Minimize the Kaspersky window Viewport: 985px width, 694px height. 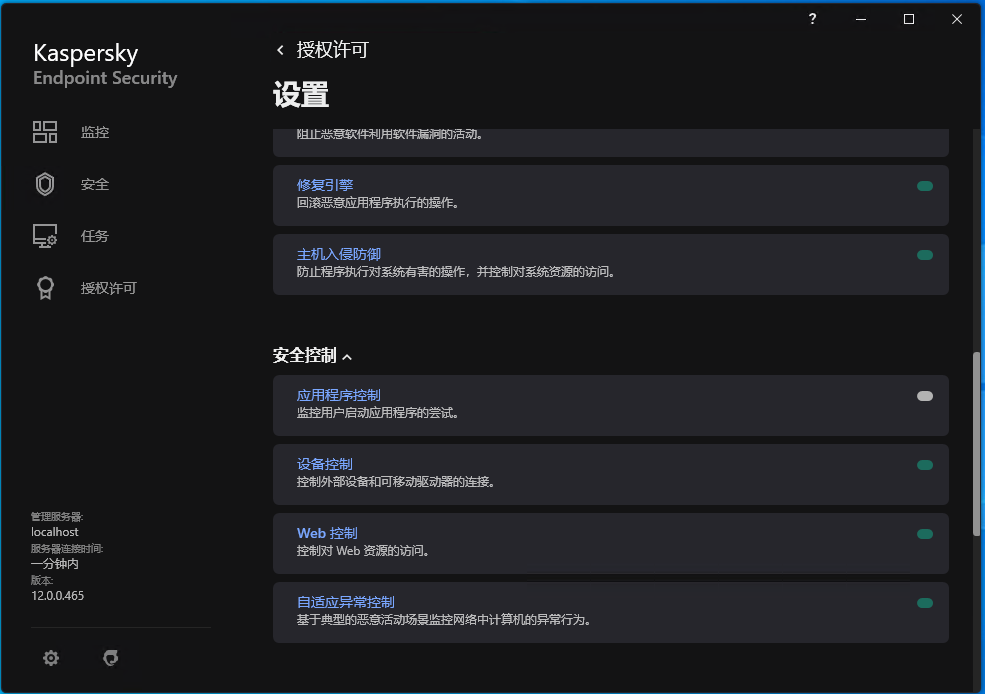861,19
